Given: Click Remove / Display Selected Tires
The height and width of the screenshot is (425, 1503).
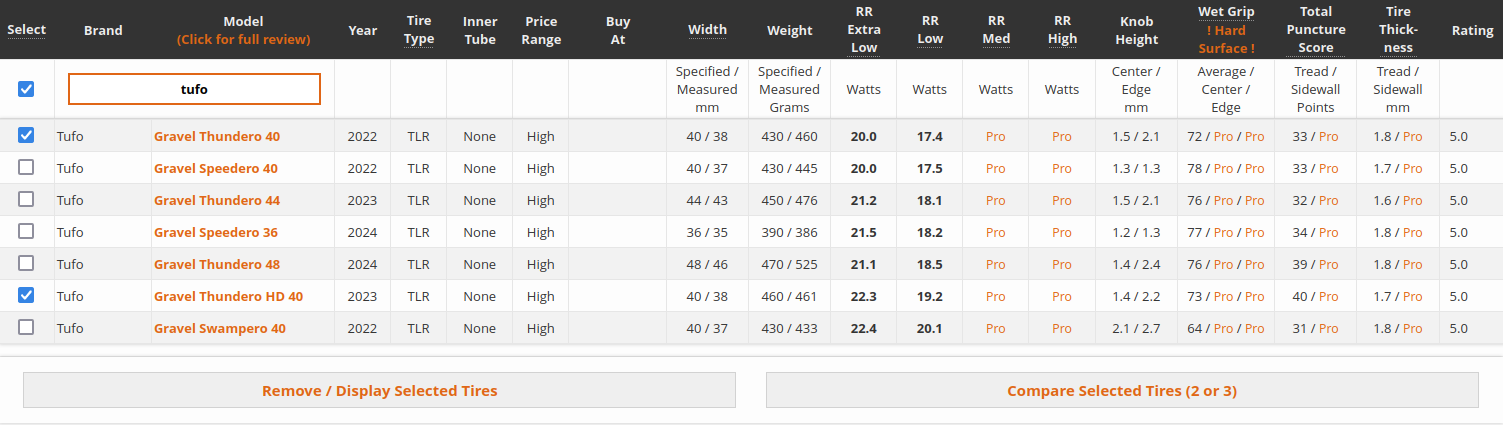Looking at the screenshot, I should click(x=379, y=390).
